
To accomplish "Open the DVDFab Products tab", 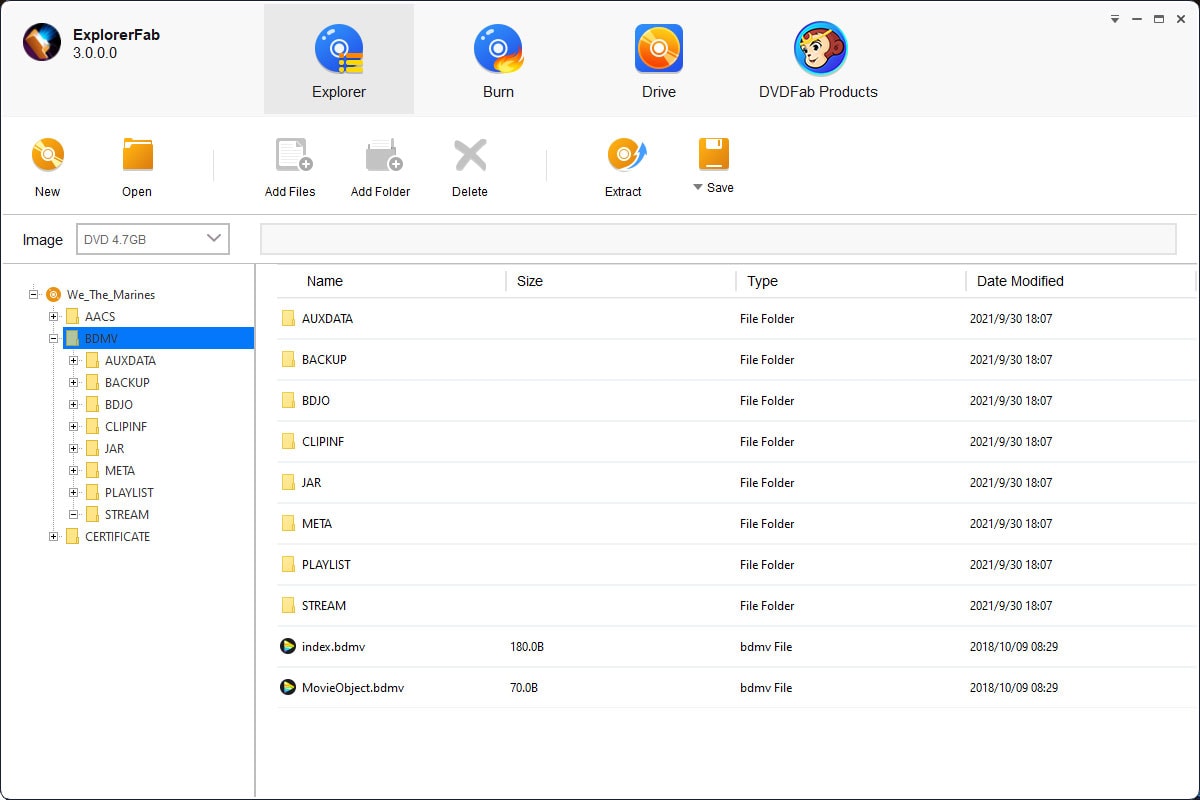I will point(818,59).
